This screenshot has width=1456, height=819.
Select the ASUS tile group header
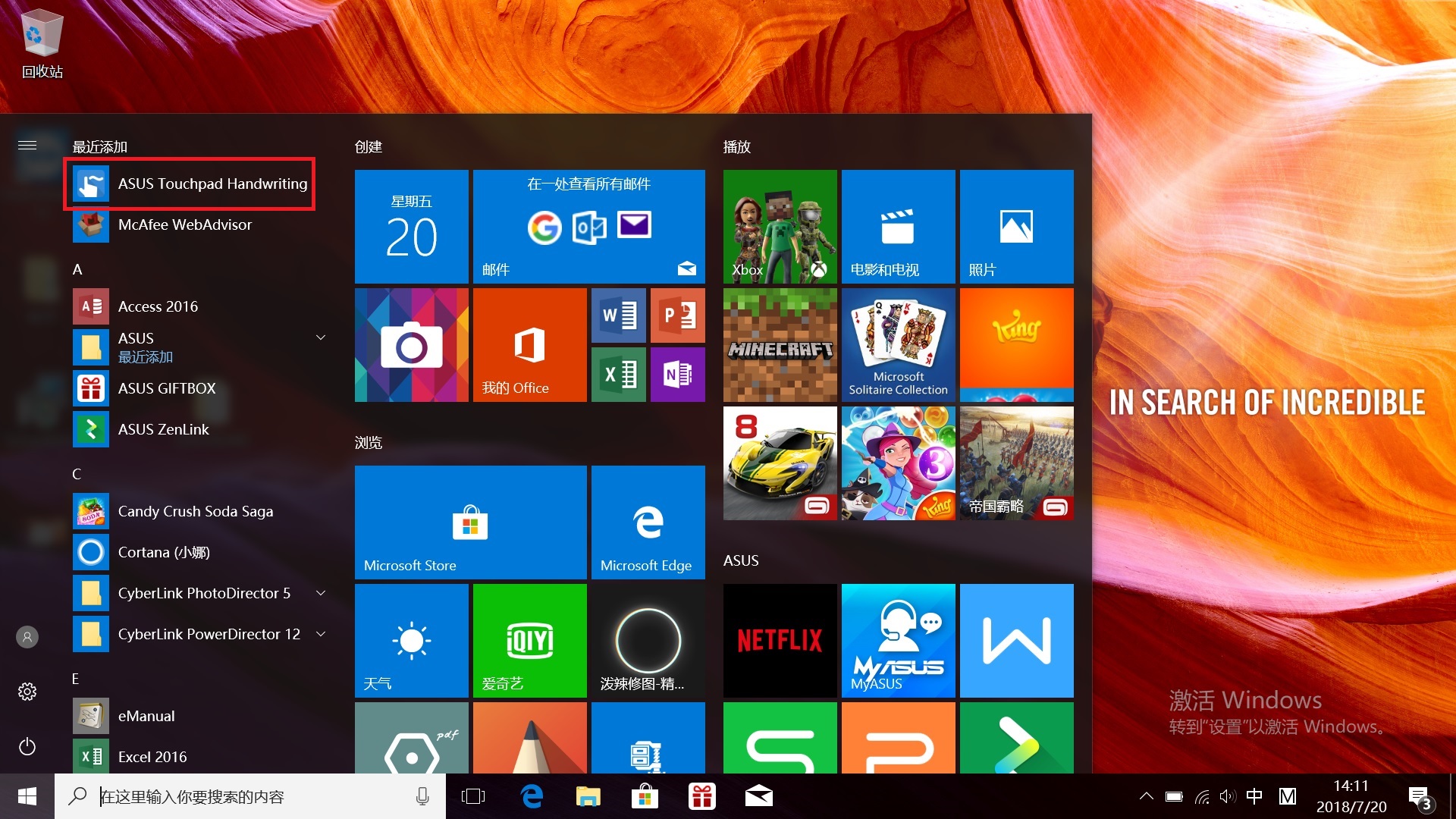(741, 560)
